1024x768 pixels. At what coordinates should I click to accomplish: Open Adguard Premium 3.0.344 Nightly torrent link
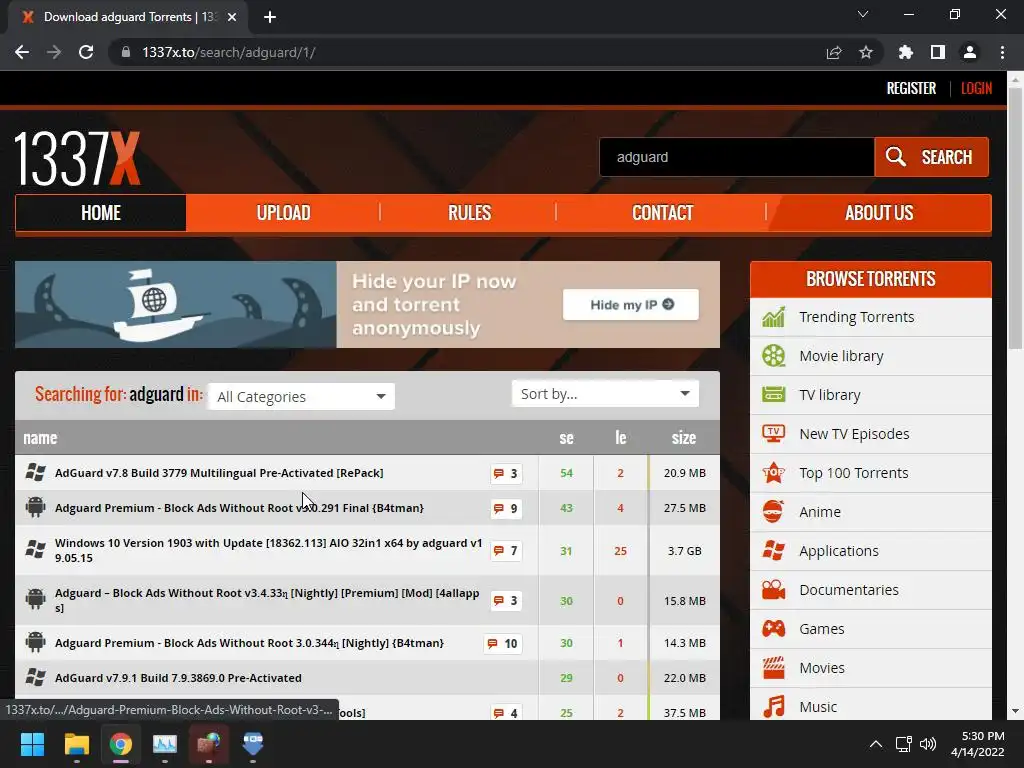click(x=249, y=643)
